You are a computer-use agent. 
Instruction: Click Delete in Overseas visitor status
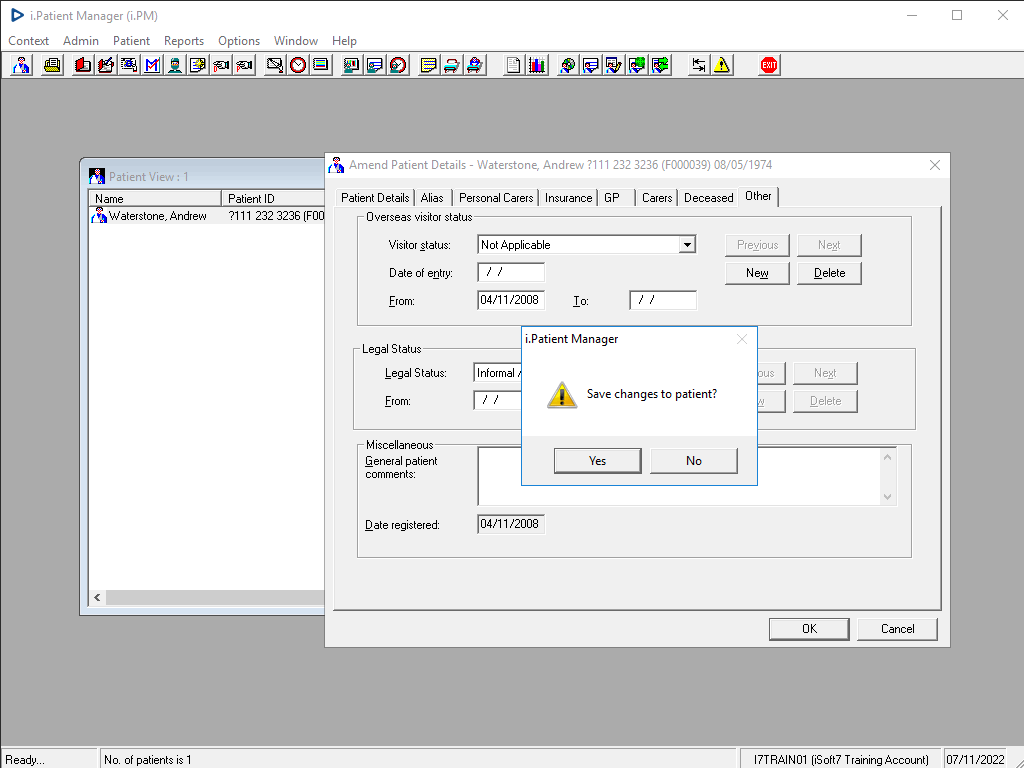(x=829, y=273)
